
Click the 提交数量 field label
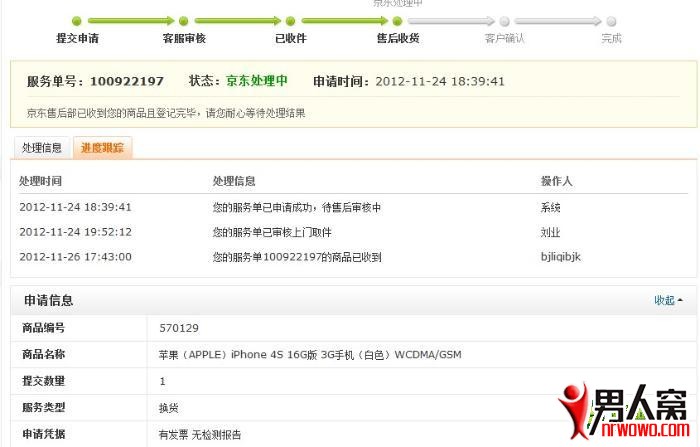click(x=44, y=381)
